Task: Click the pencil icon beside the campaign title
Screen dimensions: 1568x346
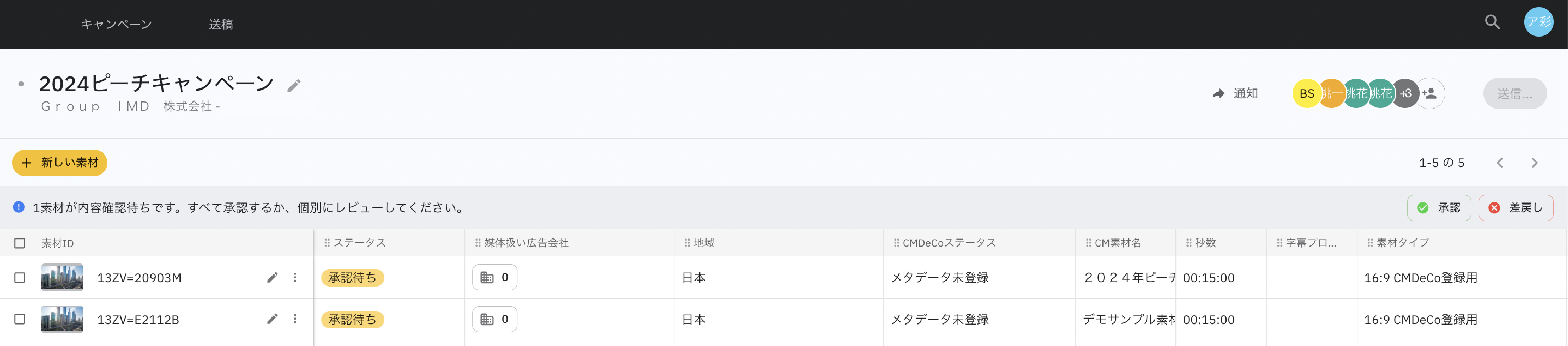Action: coord(295,86)
